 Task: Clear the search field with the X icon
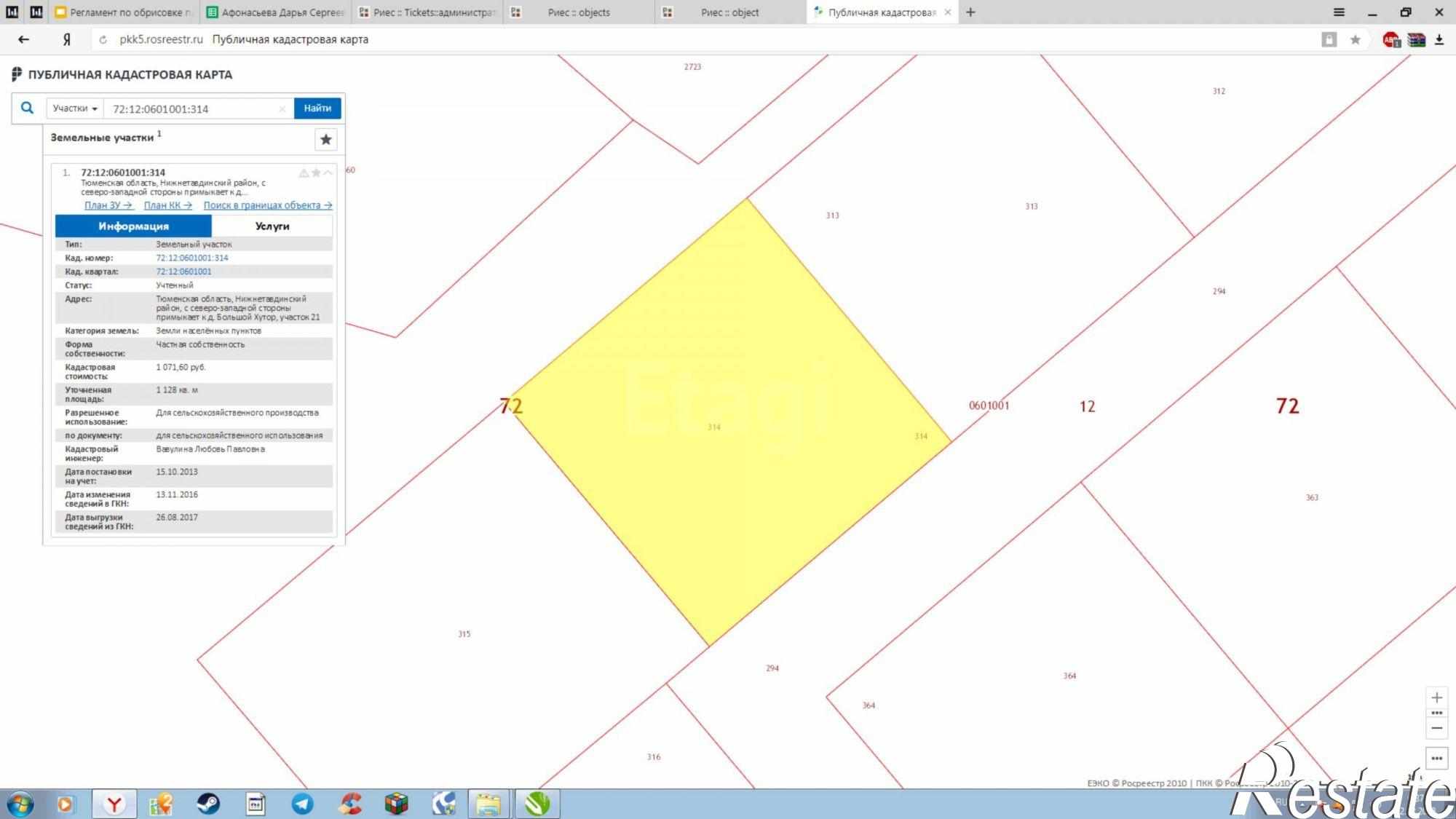pyautogui.click(x=282, y=109)
